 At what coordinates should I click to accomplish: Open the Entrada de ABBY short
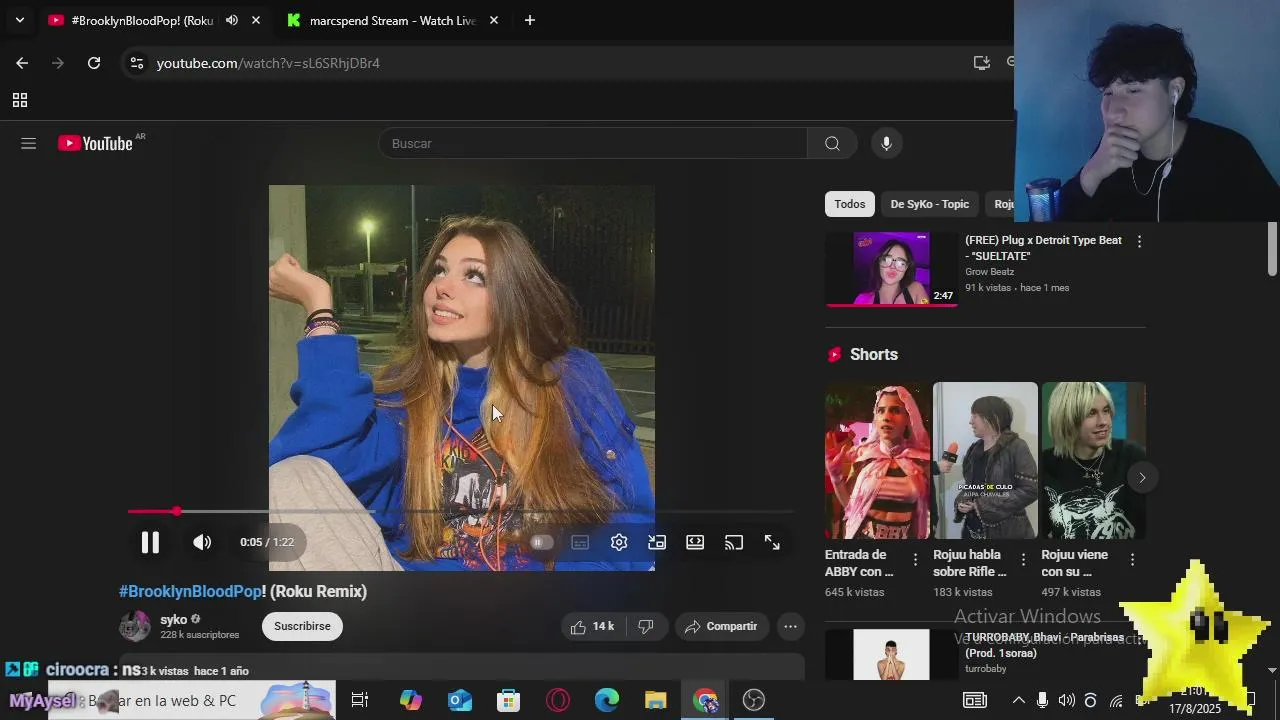877,461
